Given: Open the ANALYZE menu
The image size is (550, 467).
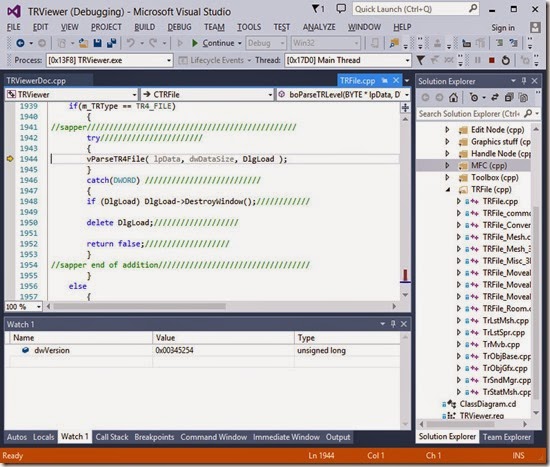Looking at the screenshot, I should 319,27.
